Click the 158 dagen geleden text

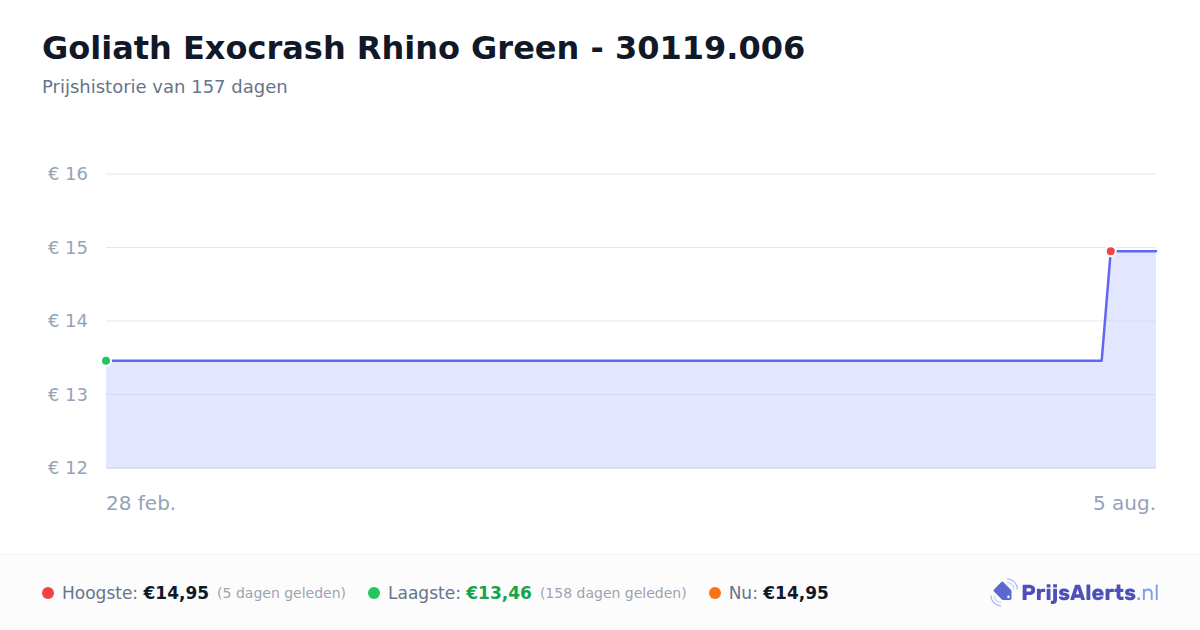point(613,593)
